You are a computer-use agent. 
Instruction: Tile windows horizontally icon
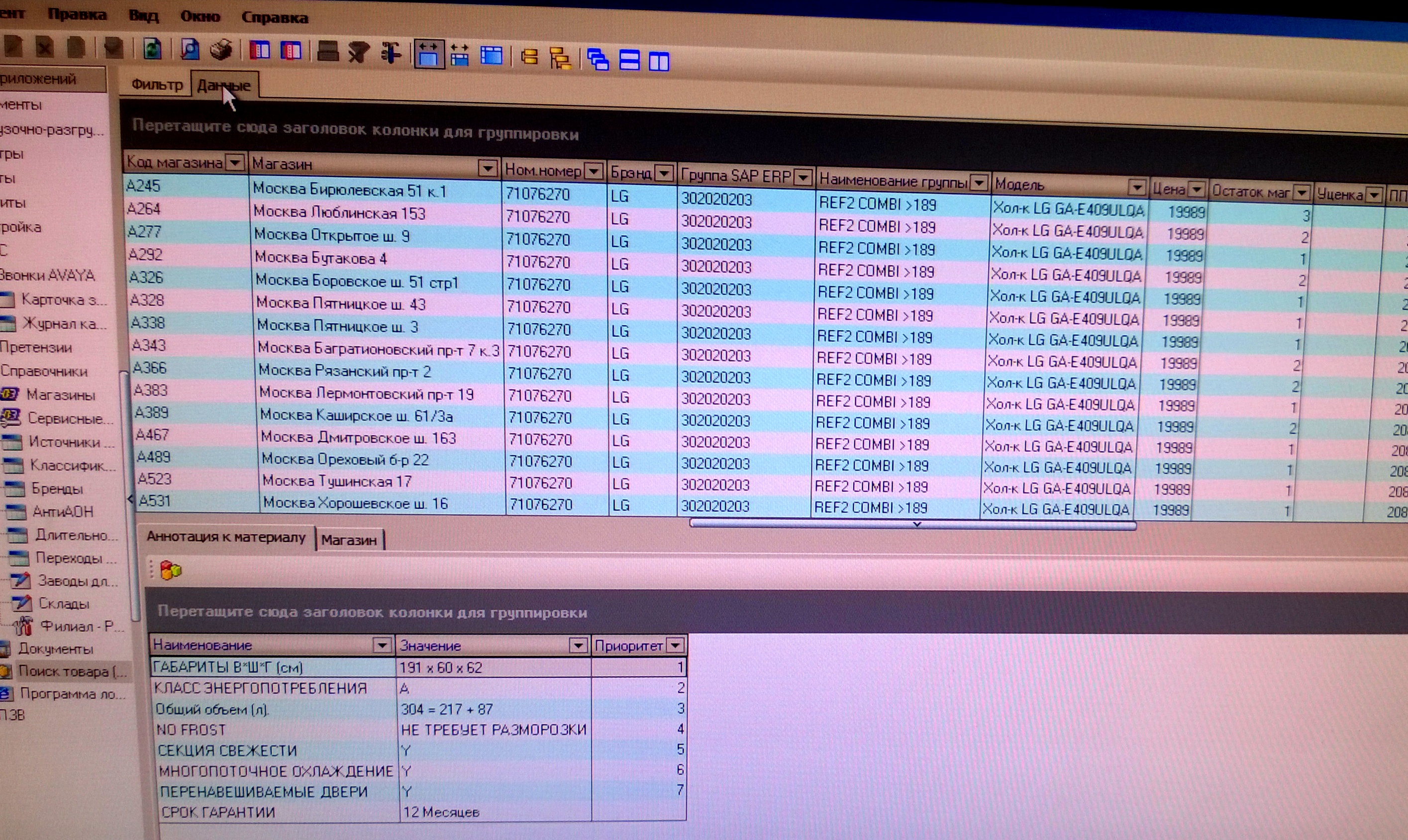(x=629, y=60)
